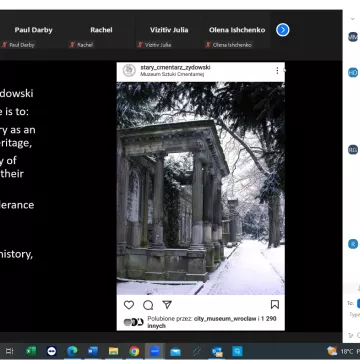
Task: Open TeamViewer from the taskbar
Action: point(52,351)
